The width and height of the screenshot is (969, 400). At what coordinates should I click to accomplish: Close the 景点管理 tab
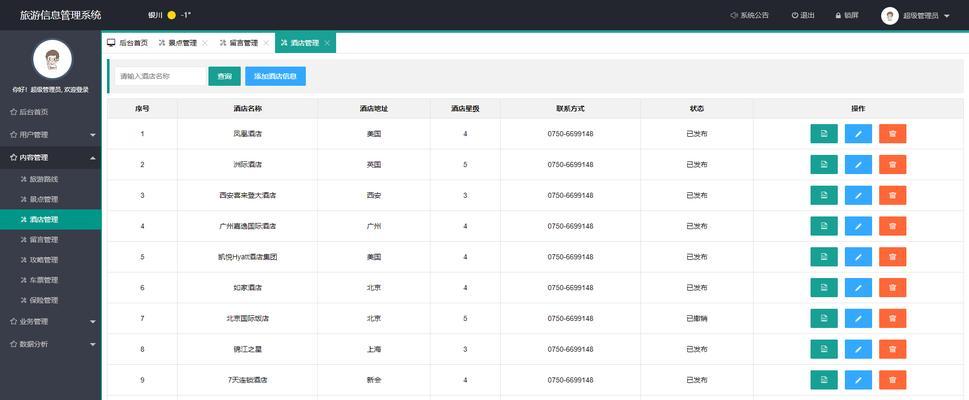205,43
